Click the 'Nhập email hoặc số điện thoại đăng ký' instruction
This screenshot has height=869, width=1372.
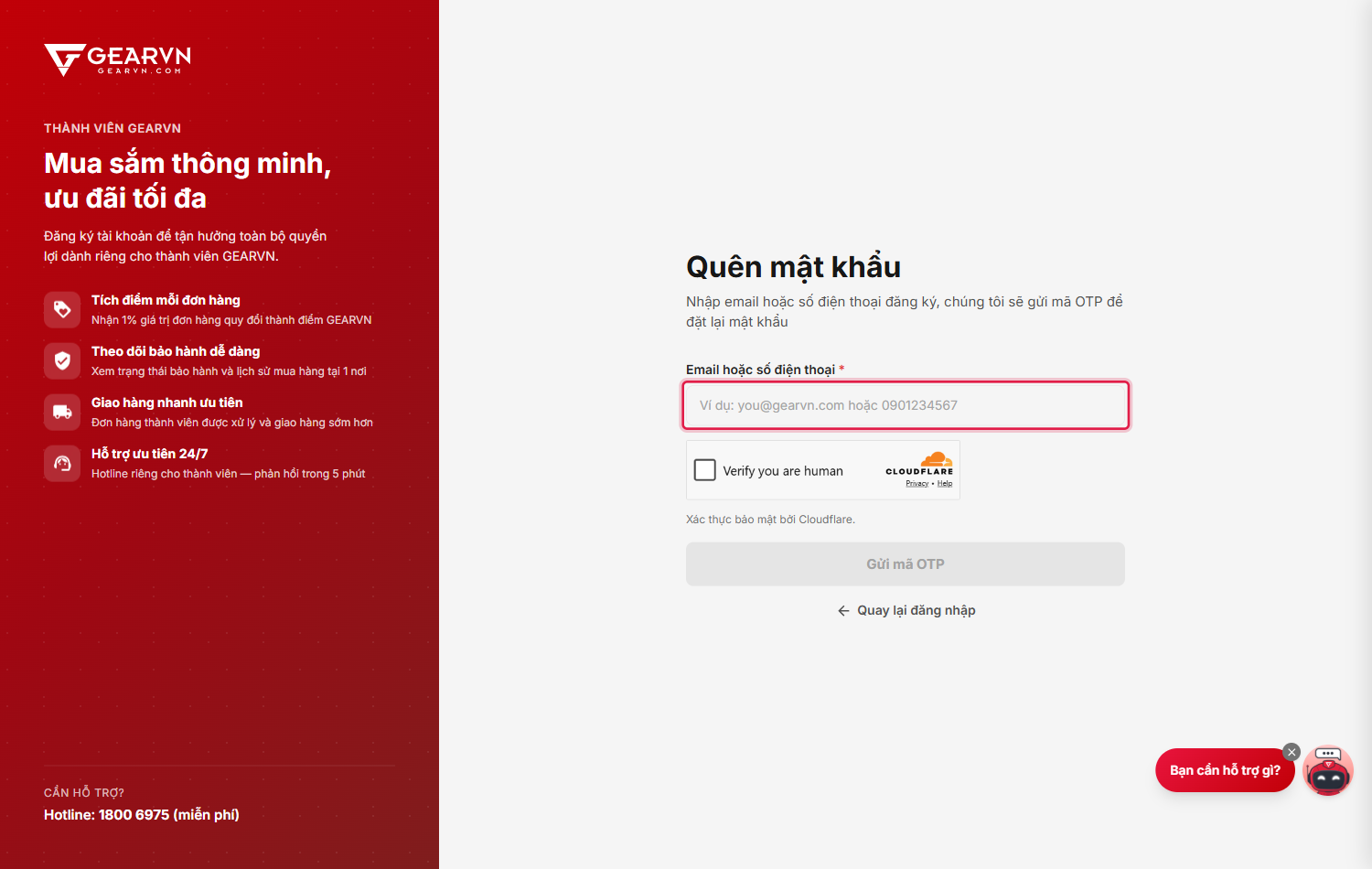[905, 312]
